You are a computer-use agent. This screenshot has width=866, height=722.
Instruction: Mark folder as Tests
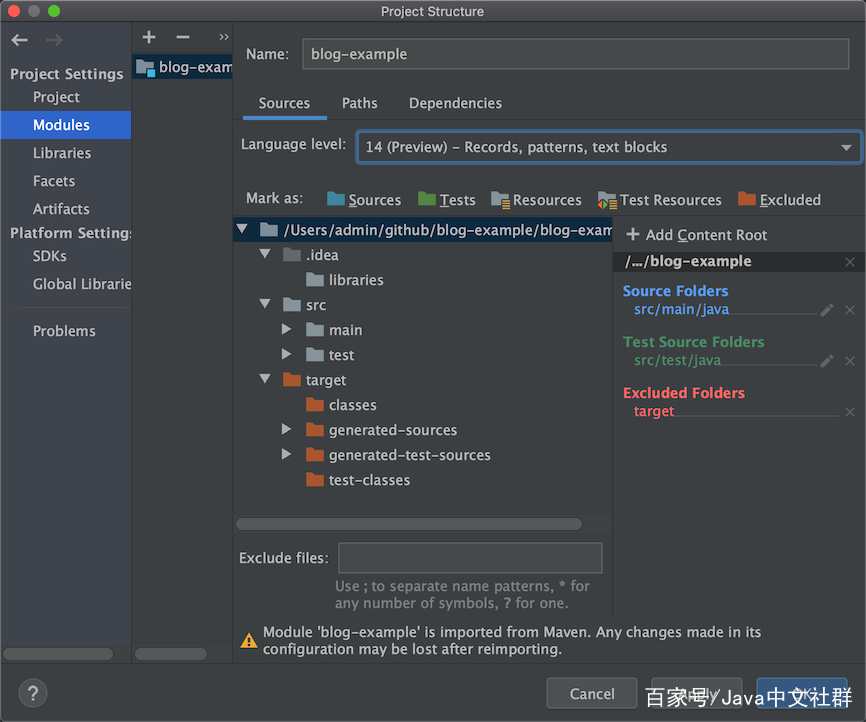(447, 199)
